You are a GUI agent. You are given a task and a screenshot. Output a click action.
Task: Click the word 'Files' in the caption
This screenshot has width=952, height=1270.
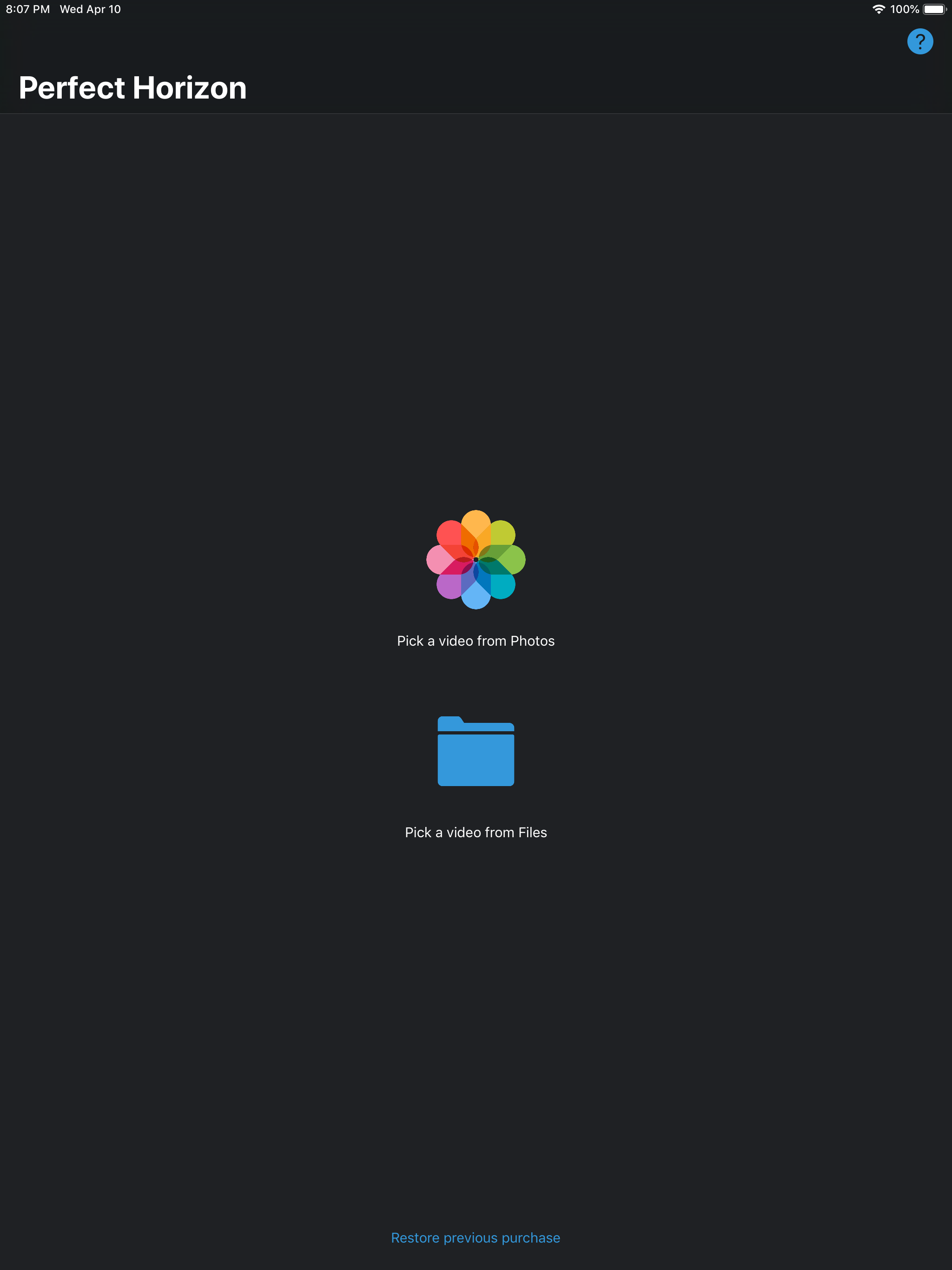click(x=532, y=833)
